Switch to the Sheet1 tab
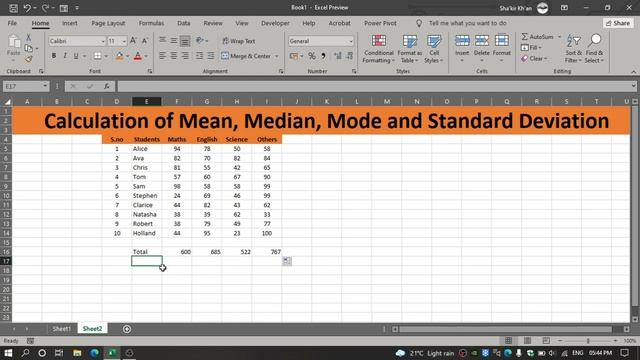This screenshot has height=360, width=640. pos(61,329)
